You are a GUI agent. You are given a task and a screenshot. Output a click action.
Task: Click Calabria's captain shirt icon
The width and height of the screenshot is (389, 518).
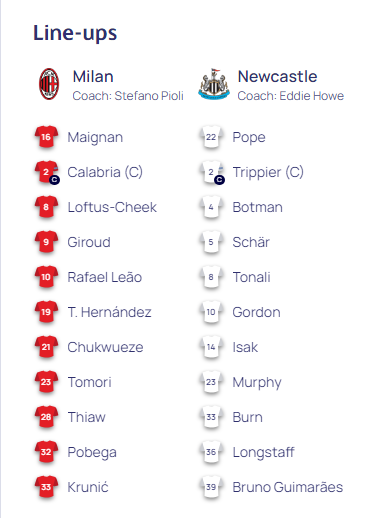(47, 172)
